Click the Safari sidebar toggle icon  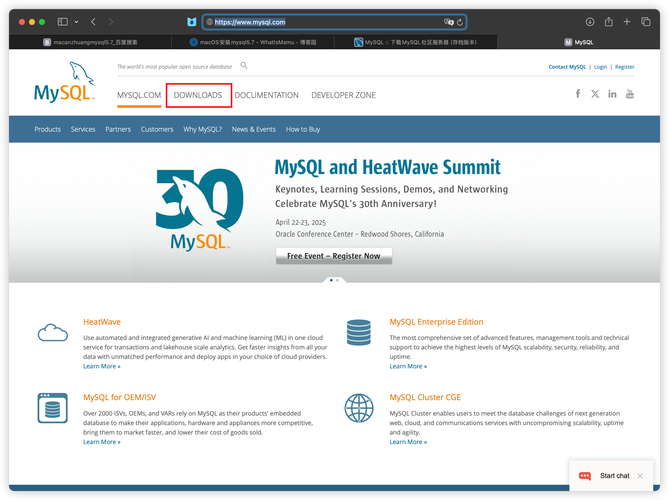tap(62, 21)
